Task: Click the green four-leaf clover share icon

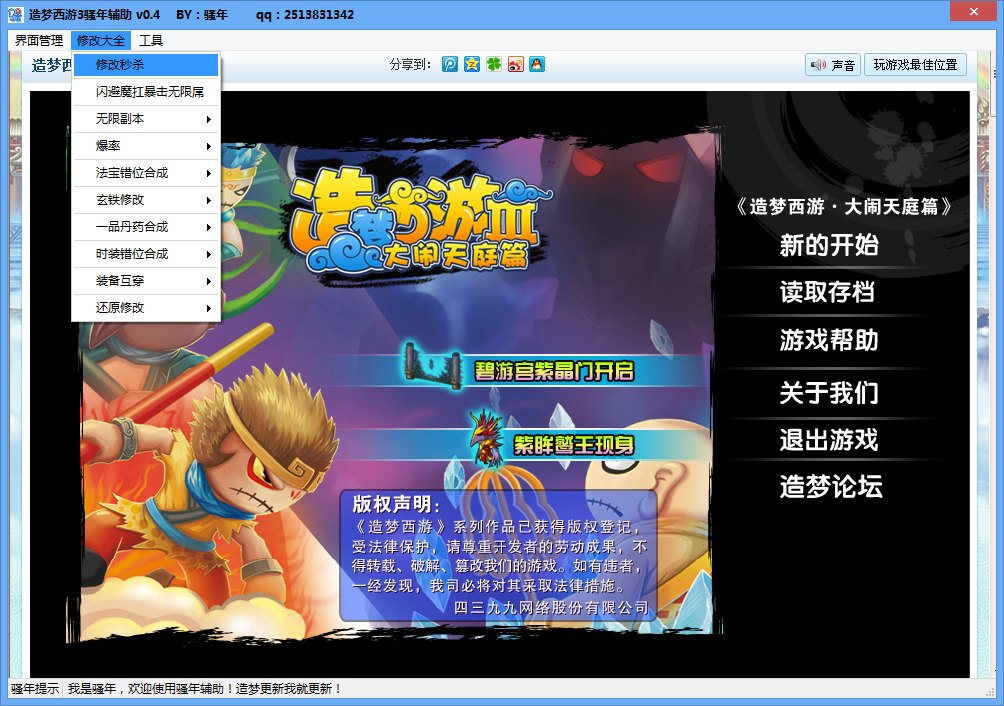Action: pyautogui.click(x=494, y=64)
